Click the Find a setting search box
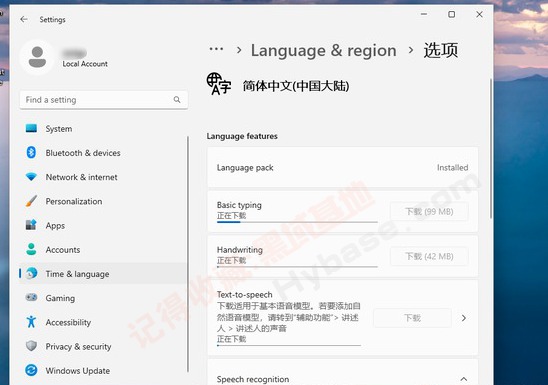The height and width of the screenshot is (385, 548). pos(104,100)
